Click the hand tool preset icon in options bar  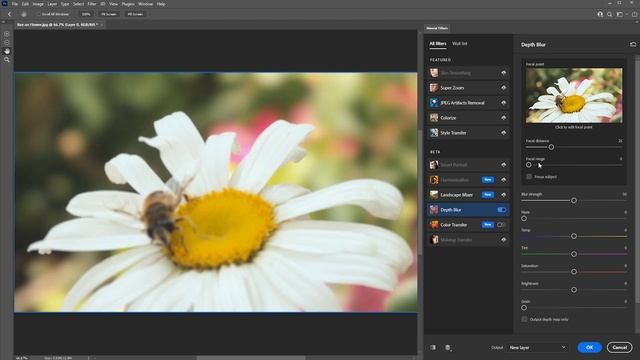(x=24, y=14)
